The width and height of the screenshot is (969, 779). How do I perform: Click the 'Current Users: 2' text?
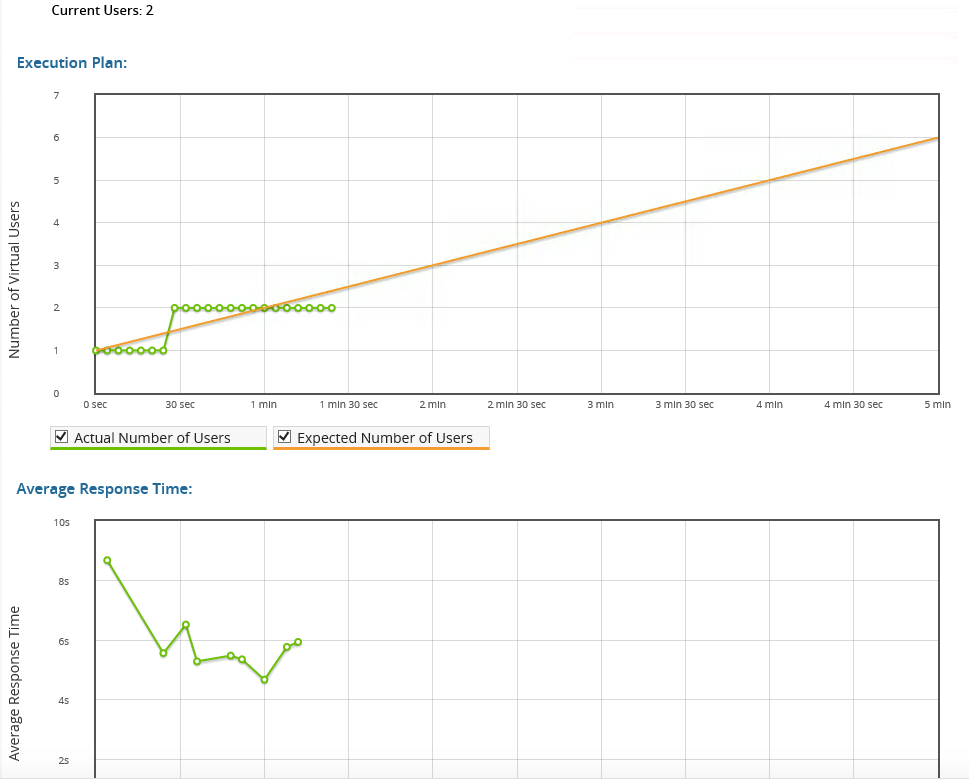(103, 11)
